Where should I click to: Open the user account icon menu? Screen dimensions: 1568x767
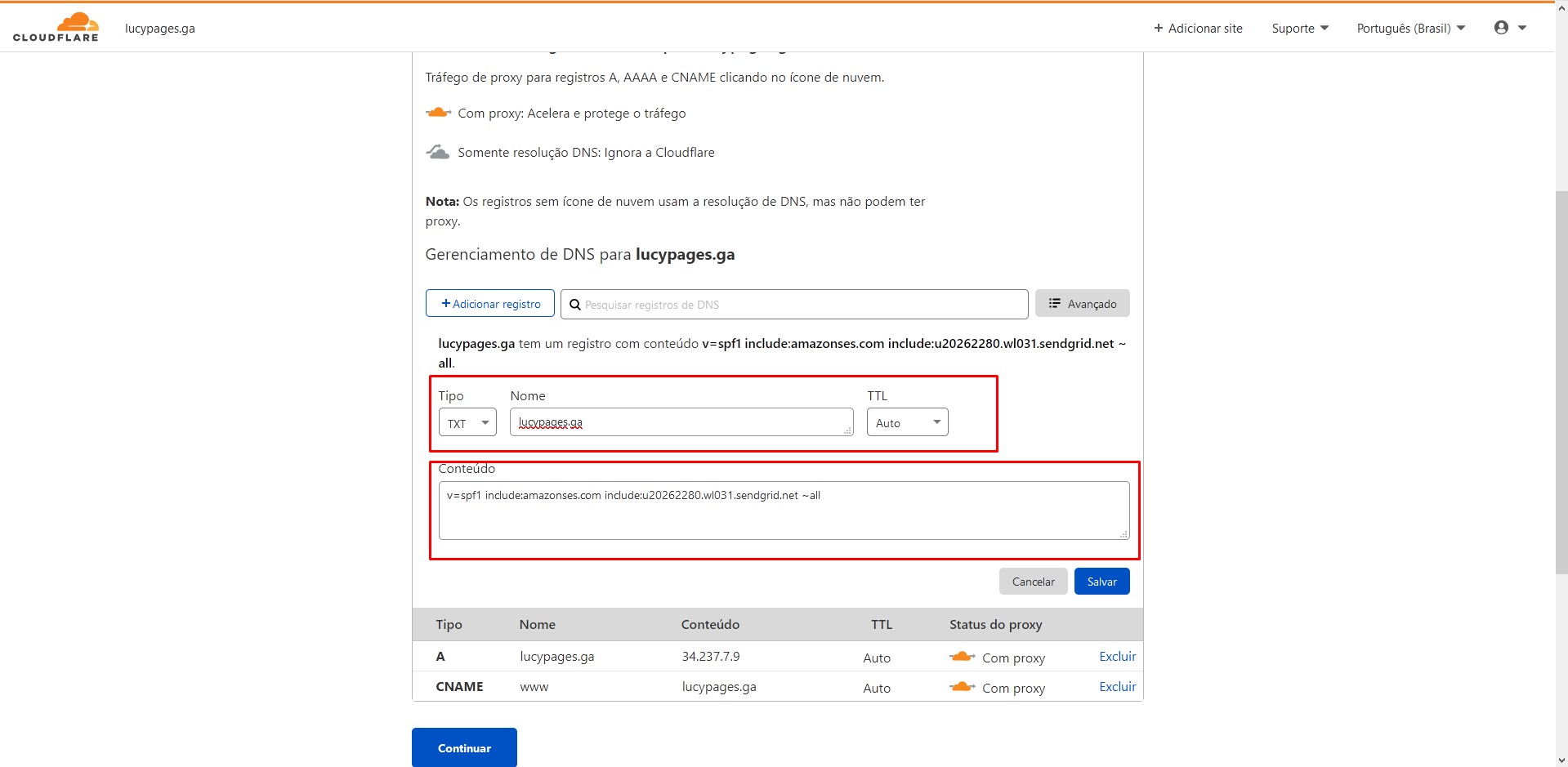click(1510, 28)
